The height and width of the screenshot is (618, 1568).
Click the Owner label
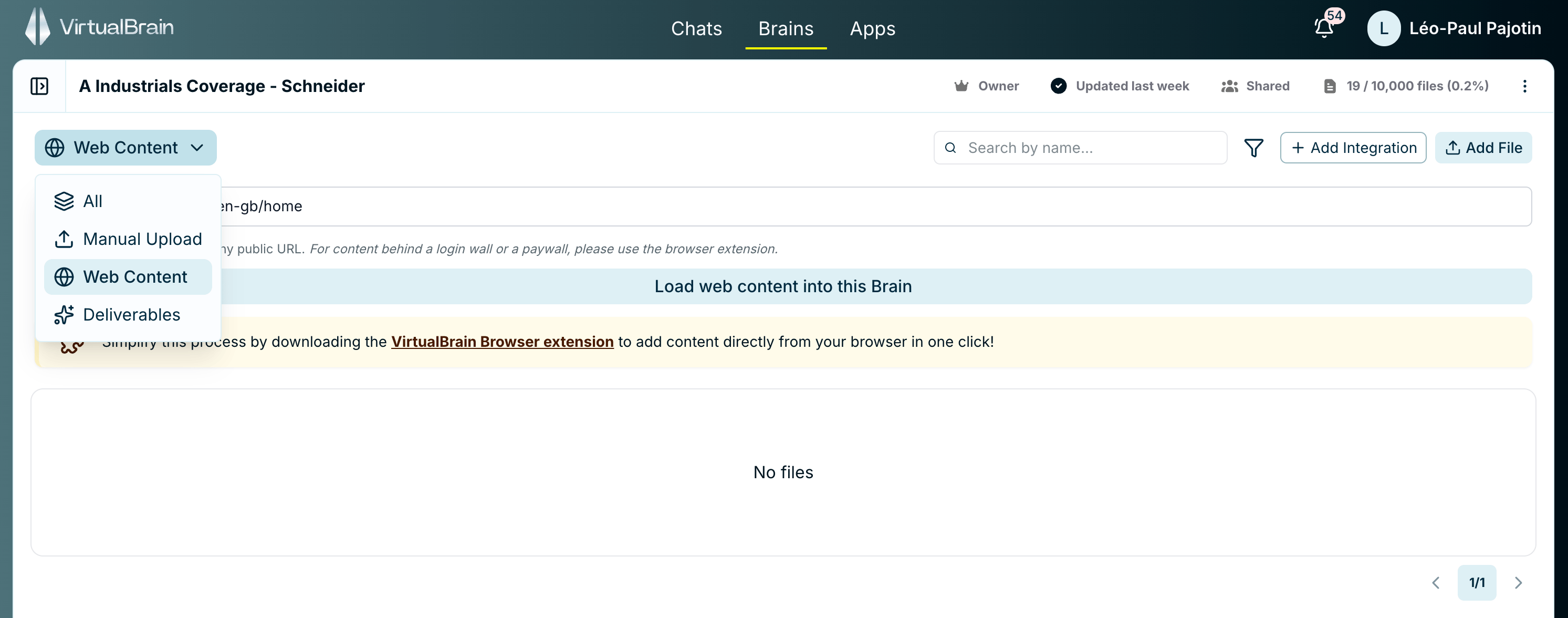click(x=998, y=86)
